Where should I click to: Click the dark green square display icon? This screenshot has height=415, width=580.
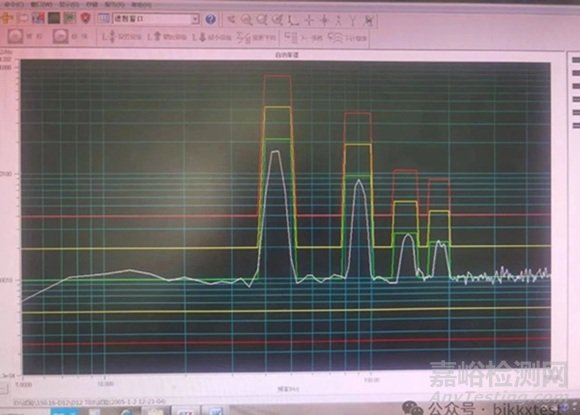[54, 18]
